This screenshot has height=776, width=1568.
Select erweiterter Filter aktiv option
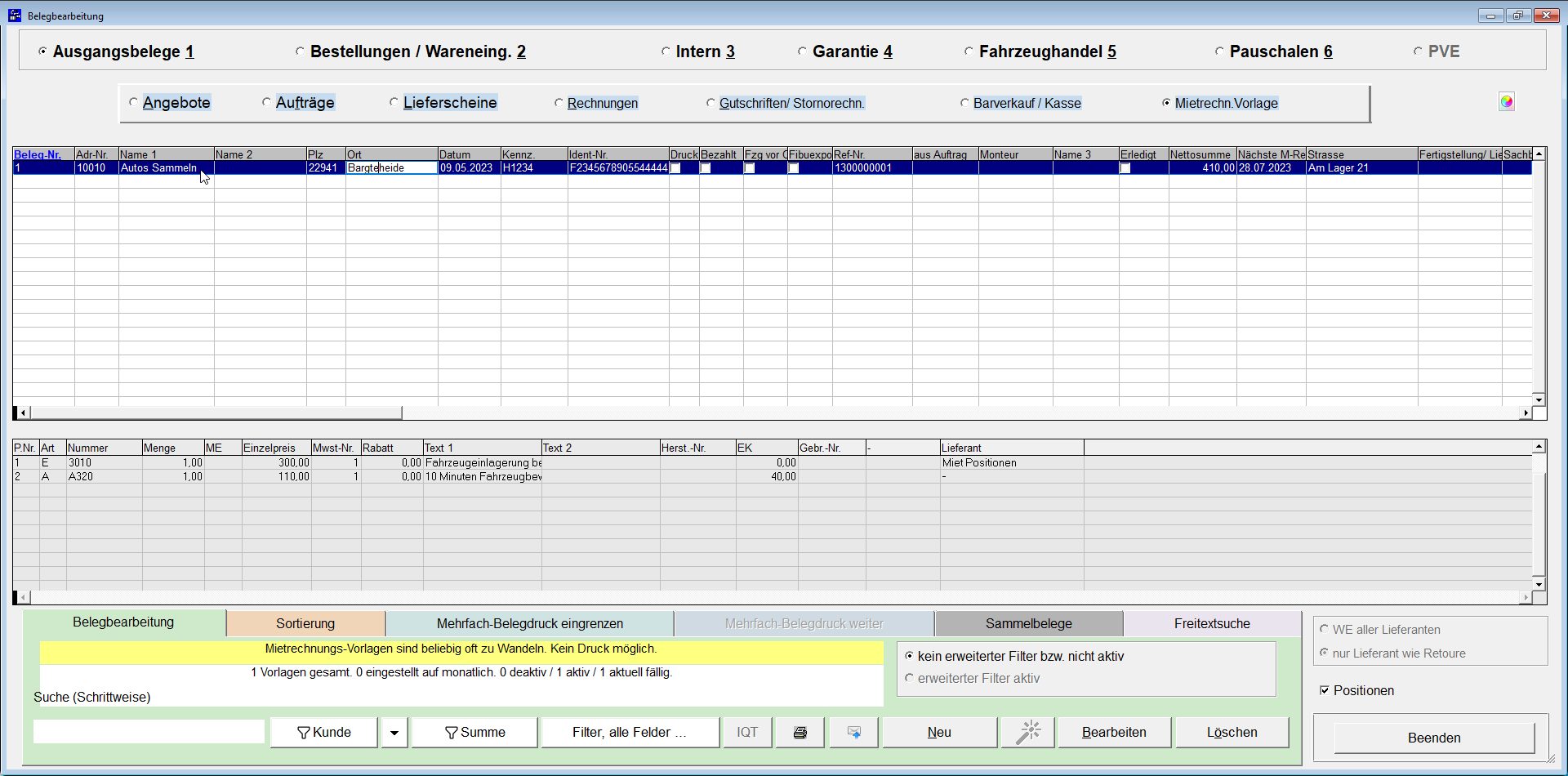click(x=972, y=678)
